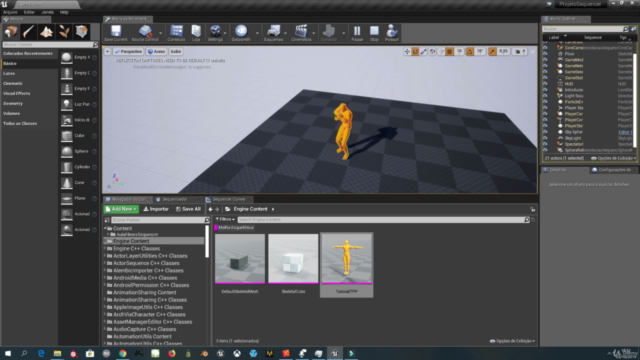Select the translate gizmo tool in viewport
This screenshot has width=640, height=360.
point(407,51)
